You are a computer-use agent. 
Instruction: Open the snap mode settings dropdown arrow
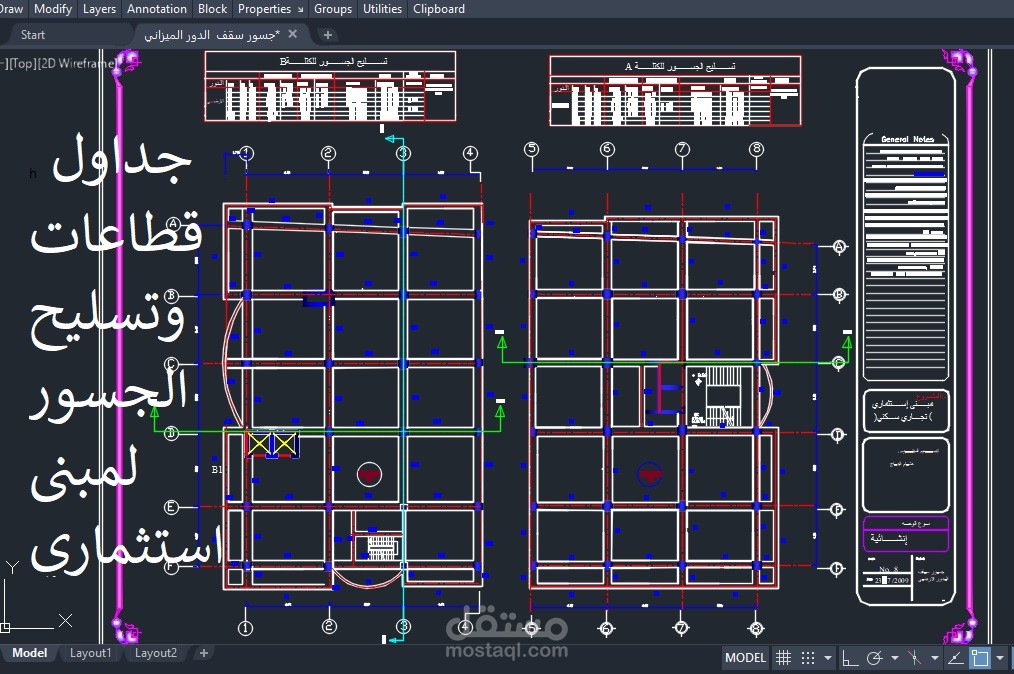pyautogui.click(x=828, y=658)
